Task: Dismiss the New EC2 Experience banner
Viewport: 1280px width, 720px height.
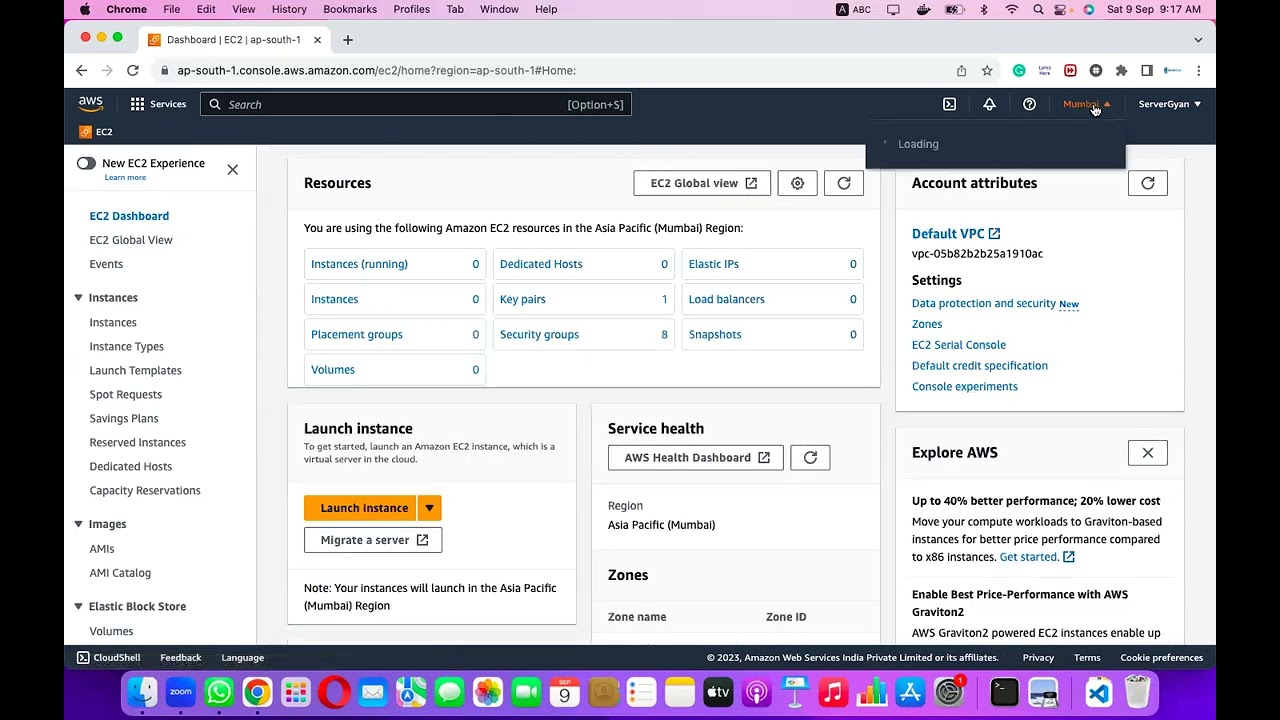Action: coord(233,170)
